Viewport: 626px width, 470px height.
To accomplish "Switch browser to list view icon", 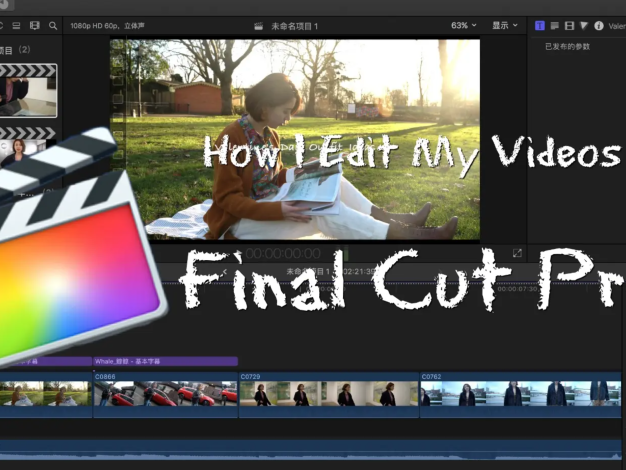I will click(16, 26).
